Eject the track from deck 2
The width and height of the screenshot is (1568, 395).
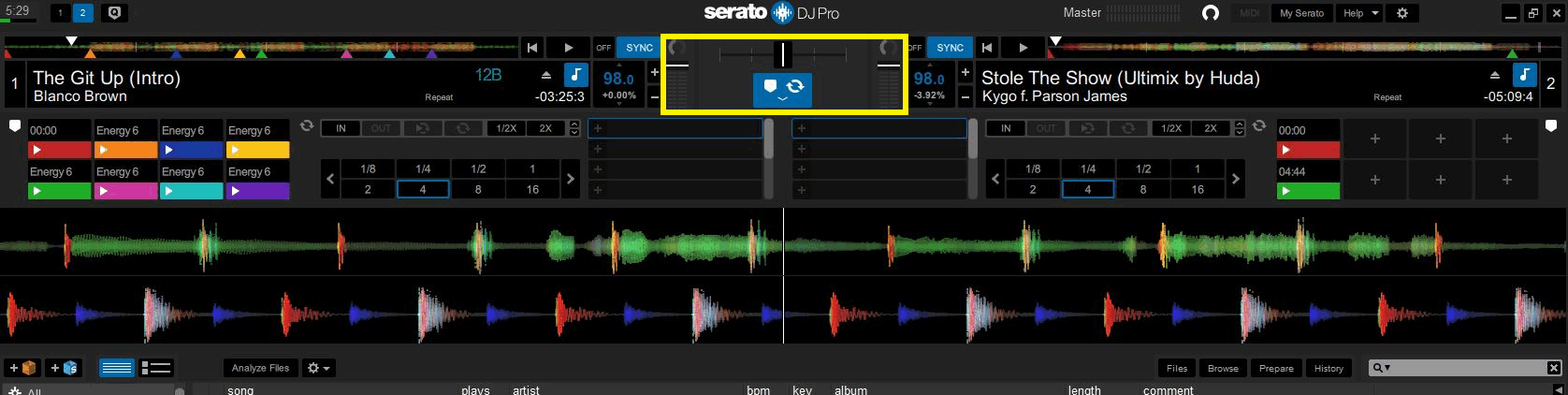click(x=1495, y=75)
